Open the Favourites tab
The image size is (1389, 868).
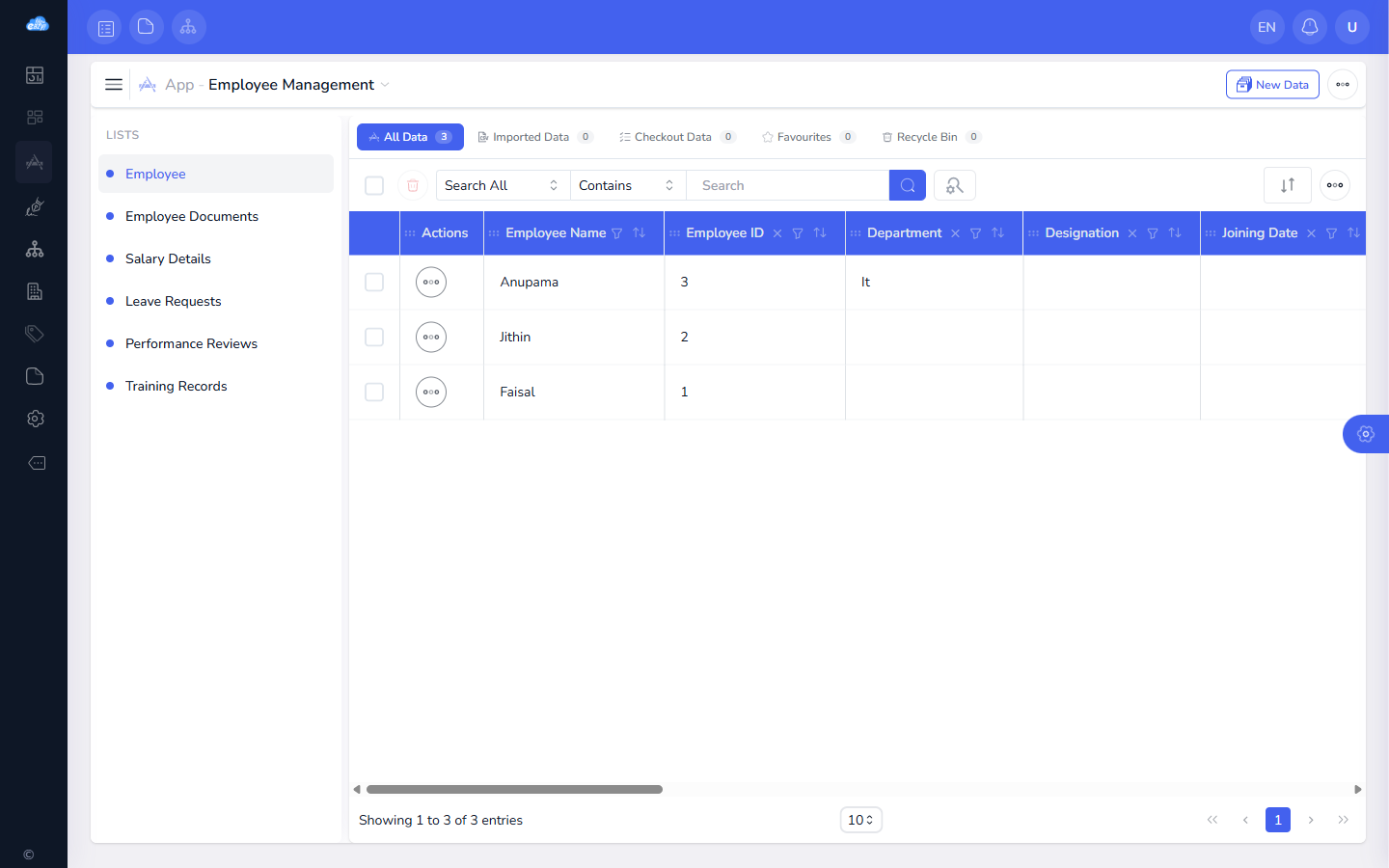[x=808, y=137]
